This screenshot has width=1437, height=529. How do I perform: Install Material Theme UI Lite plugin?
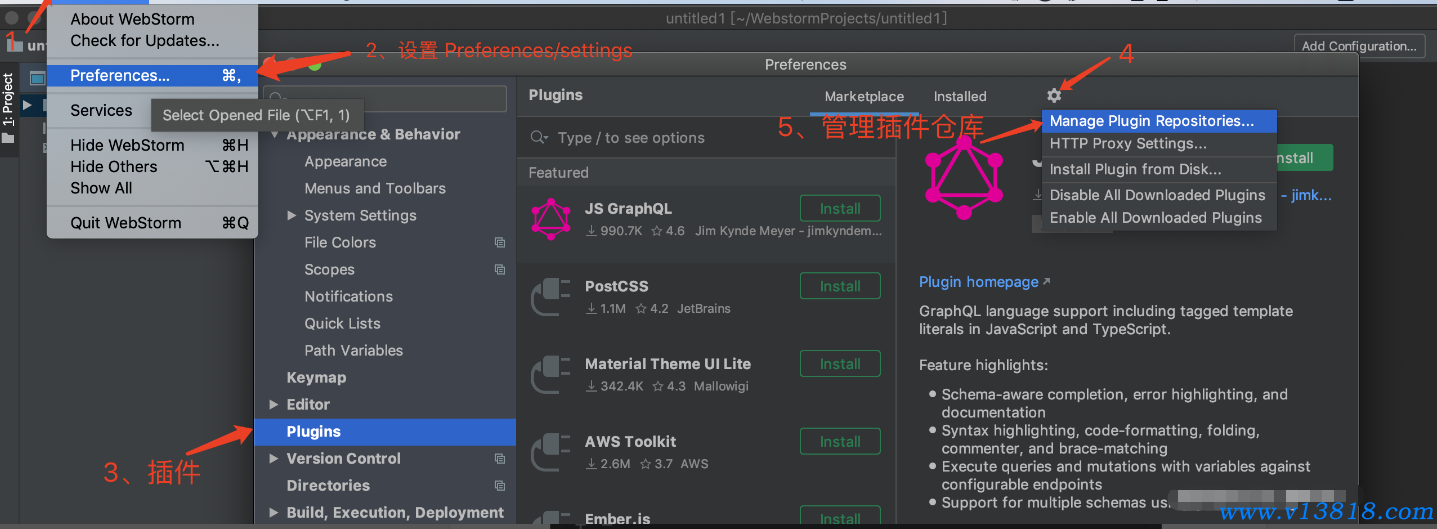point(840,364)
